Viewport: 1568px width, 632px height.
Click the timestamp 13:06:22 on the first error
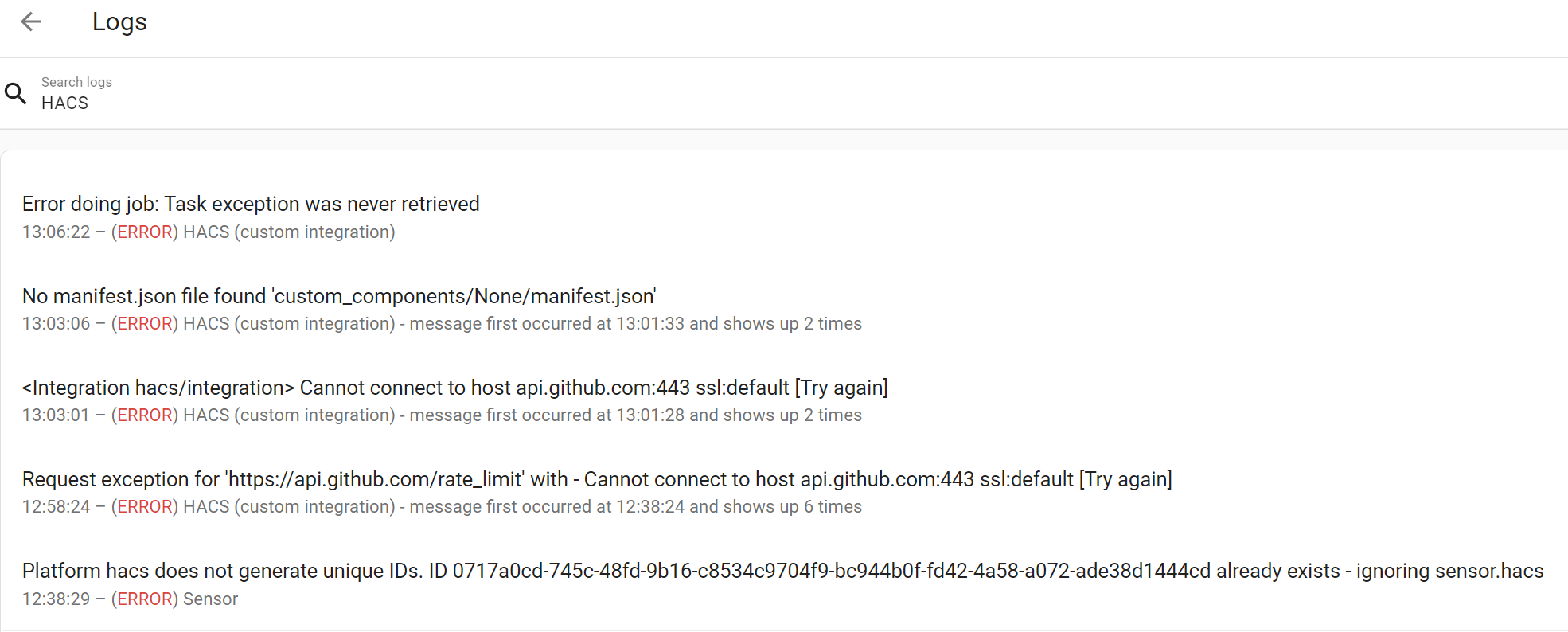click(56, 232)
